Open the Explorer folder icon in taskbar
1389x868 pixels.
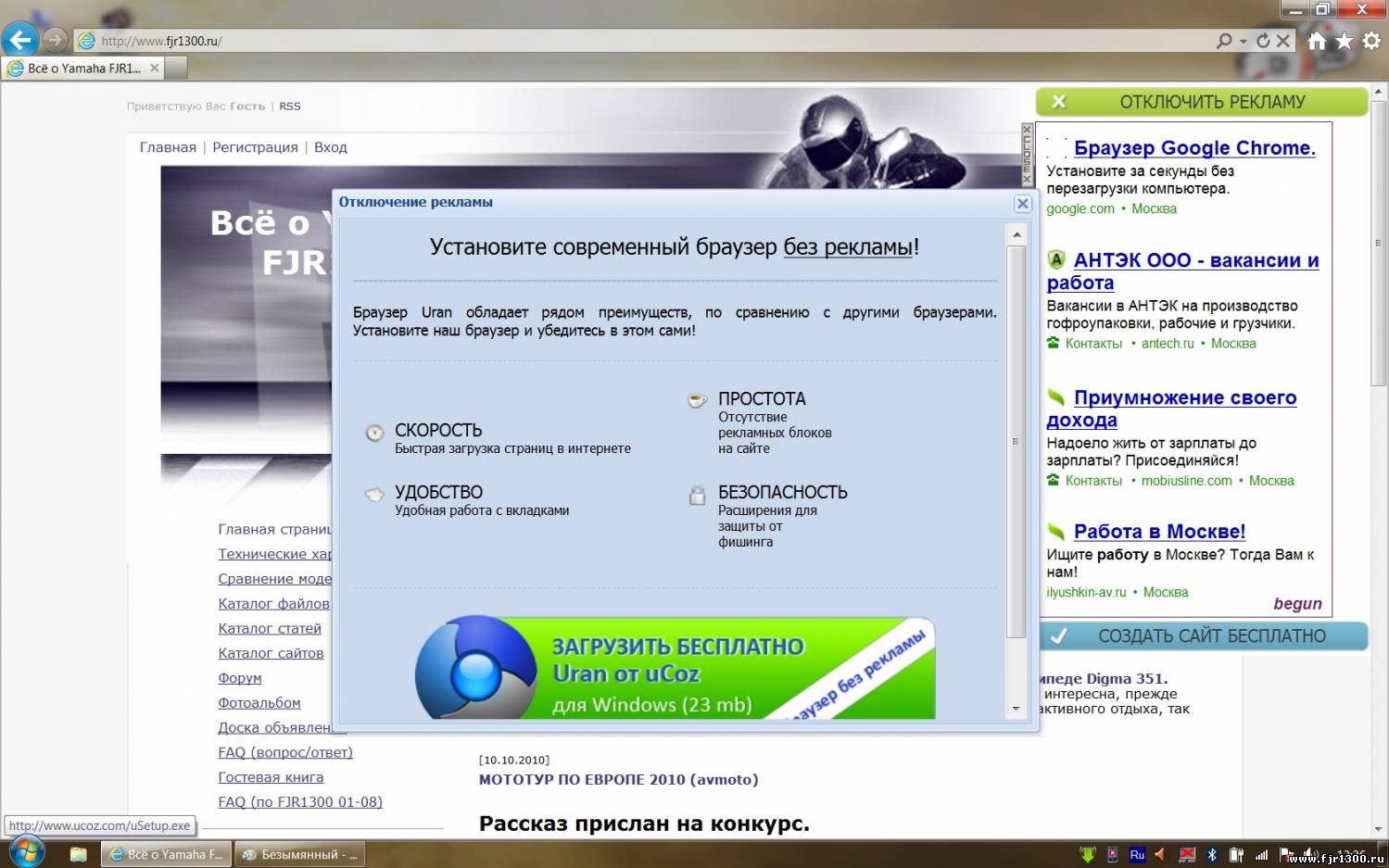point(78,854)
